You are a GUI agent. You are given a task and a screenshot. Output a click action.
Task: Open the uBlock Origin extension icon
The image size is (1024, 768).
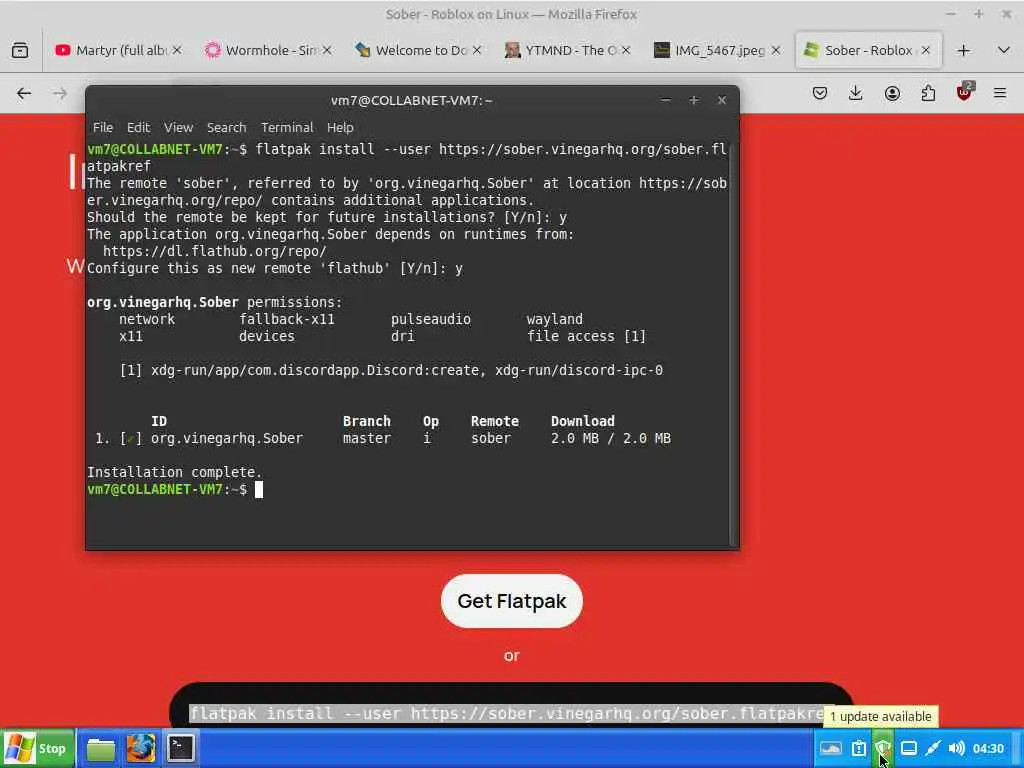point(965,92)
